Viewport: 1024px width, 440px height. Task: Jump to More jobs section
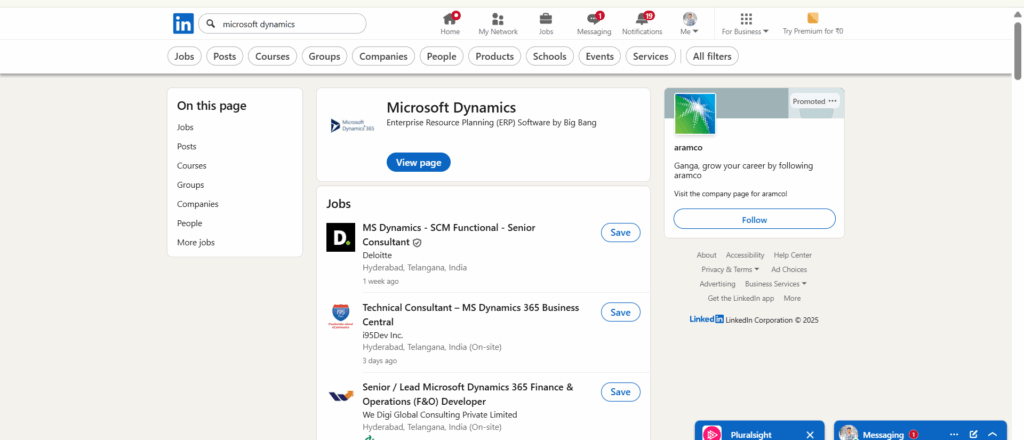196,242
